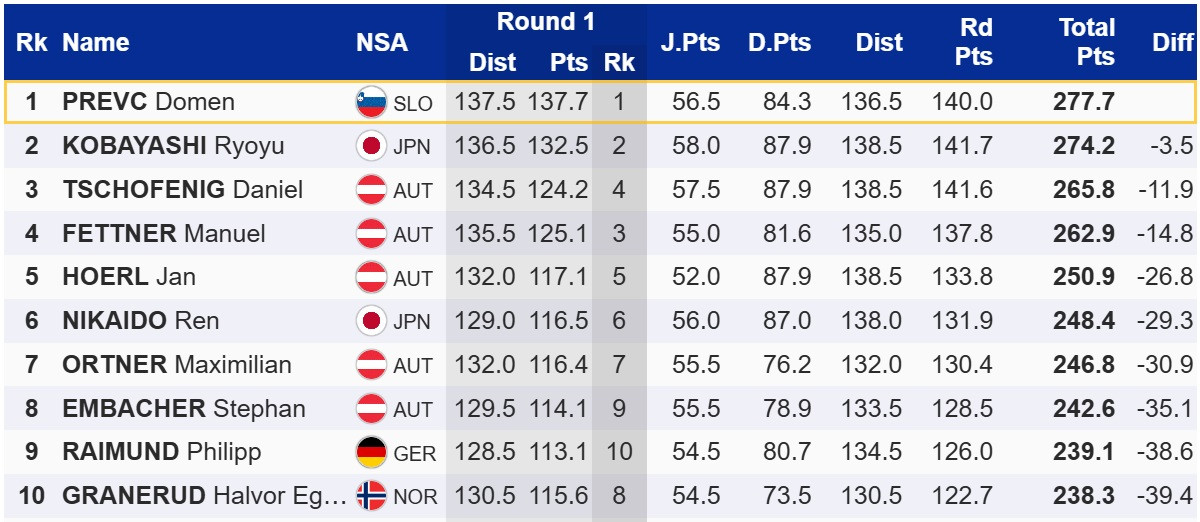Click Slovenia flag icon beside Prevc
1200x522 pixels.
pyautogui.click(x=371, y=102)
